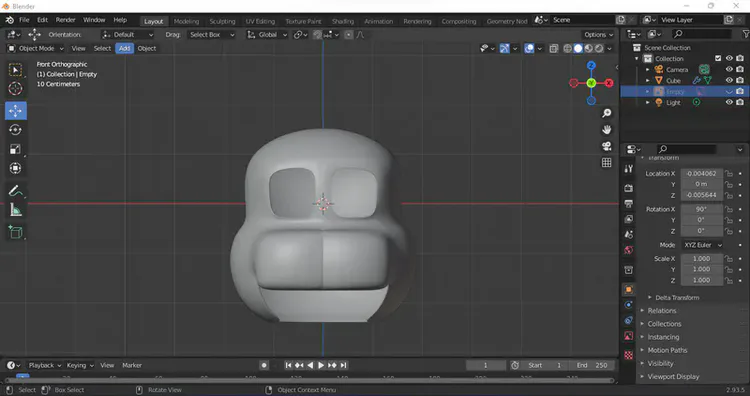Open the Scene properties tab
The height and width of the screenshot is (396, 750).
629,234
